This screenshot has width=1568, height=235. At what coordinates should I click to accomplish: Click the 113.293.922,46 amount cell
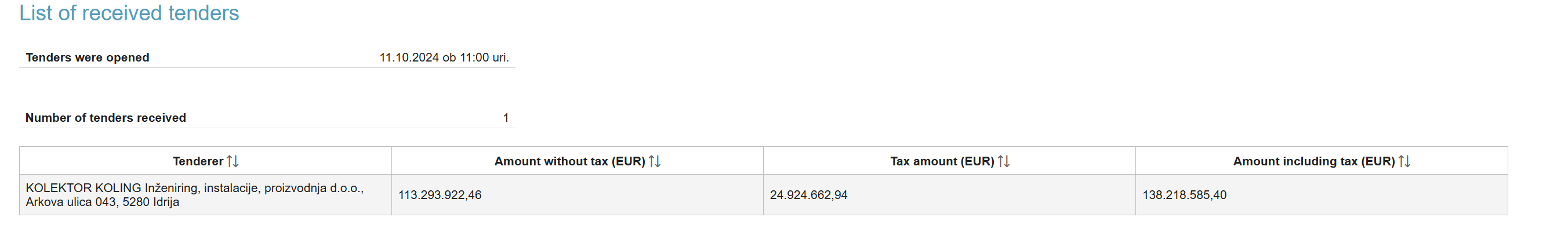[x=440, y=196]
